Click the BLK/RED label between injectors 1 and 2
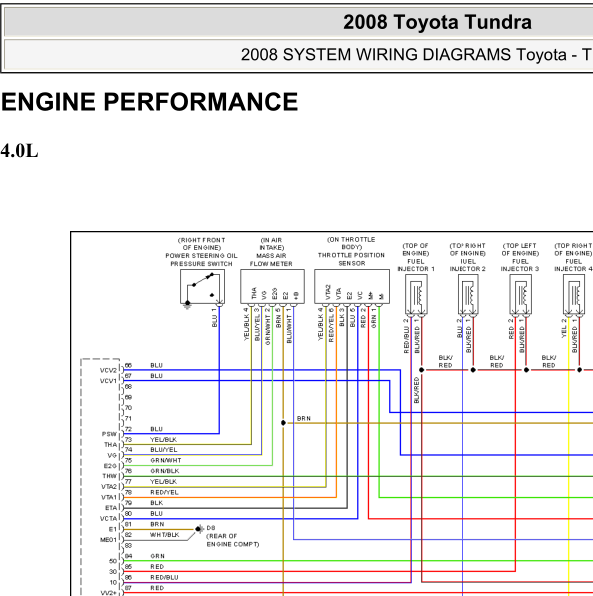 click(x=446, y=361)
